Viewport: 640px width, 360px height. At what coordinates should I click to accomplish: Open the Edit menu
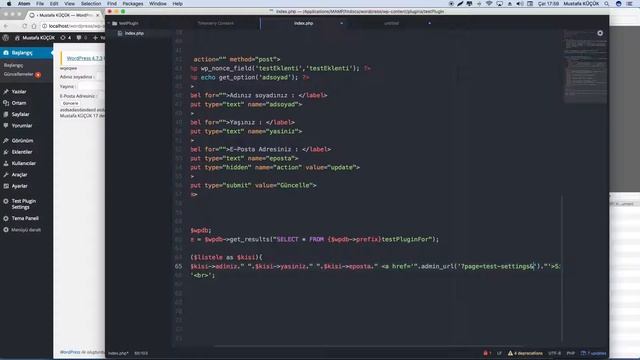coord(54,4)
